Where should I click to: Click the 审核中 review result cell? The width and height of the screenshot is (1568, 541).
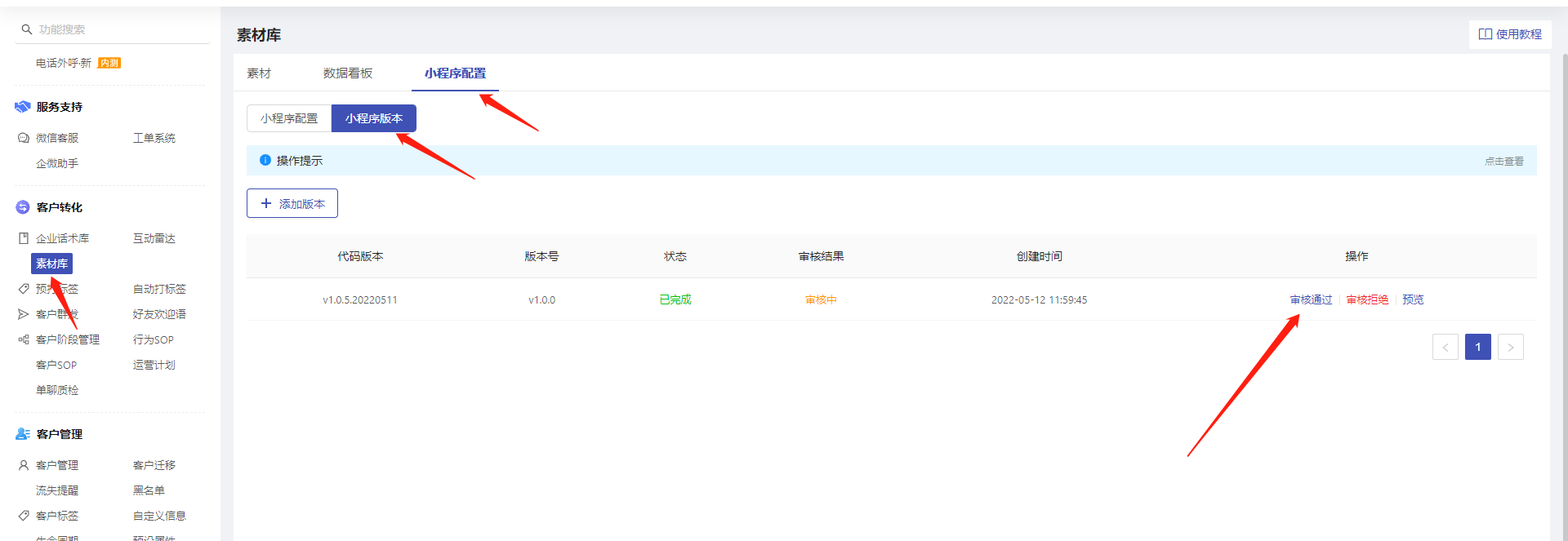click(x=821, y=299)
